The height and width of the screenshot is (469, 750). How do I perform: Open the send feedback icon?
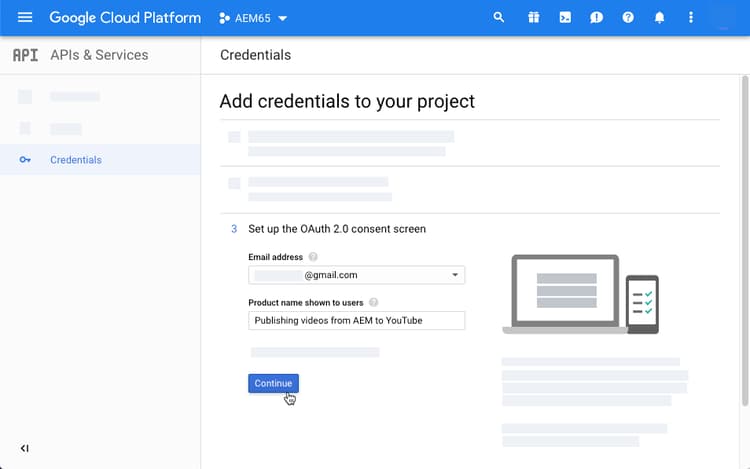coord(596,18)
